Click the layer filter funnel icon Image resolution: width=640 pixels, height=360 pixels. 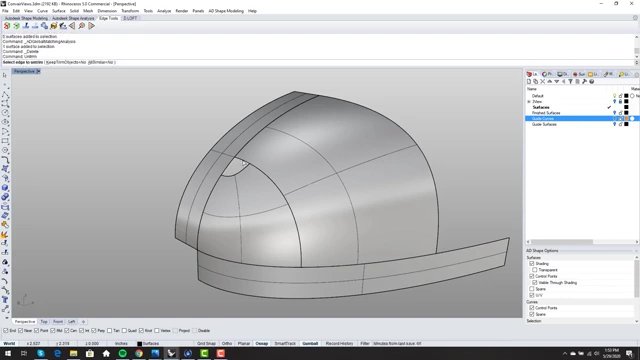coord(571,82)
